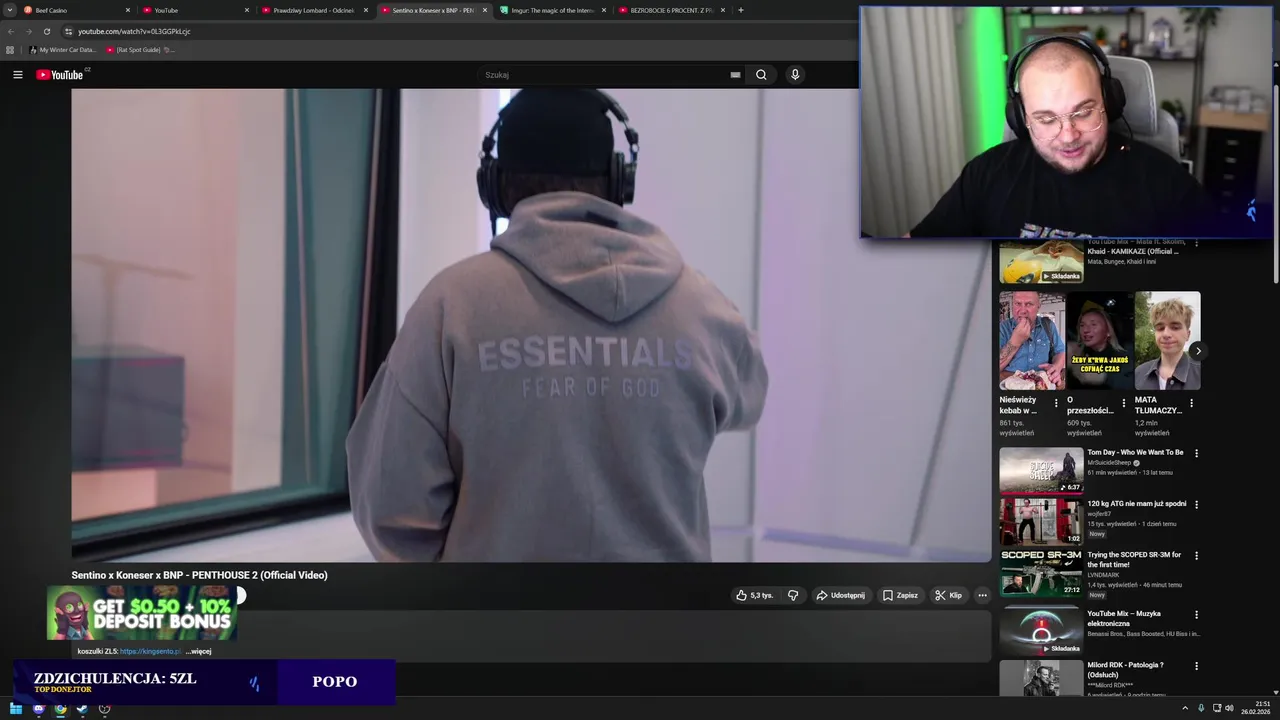1280x720 pixels.
Task: Go forward in browser history
Action: (x=28, y=31)
